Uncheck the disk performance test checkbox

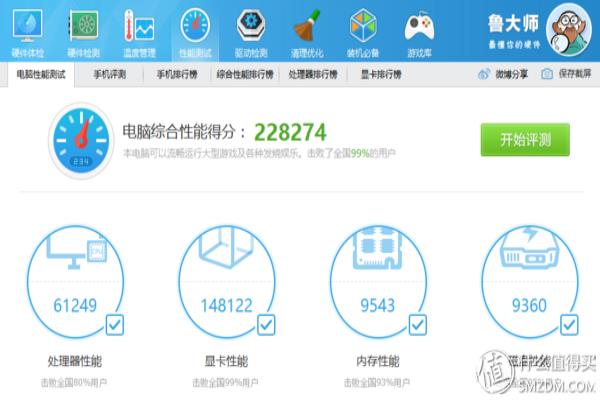pyautogui.click(x=569, y=325)
